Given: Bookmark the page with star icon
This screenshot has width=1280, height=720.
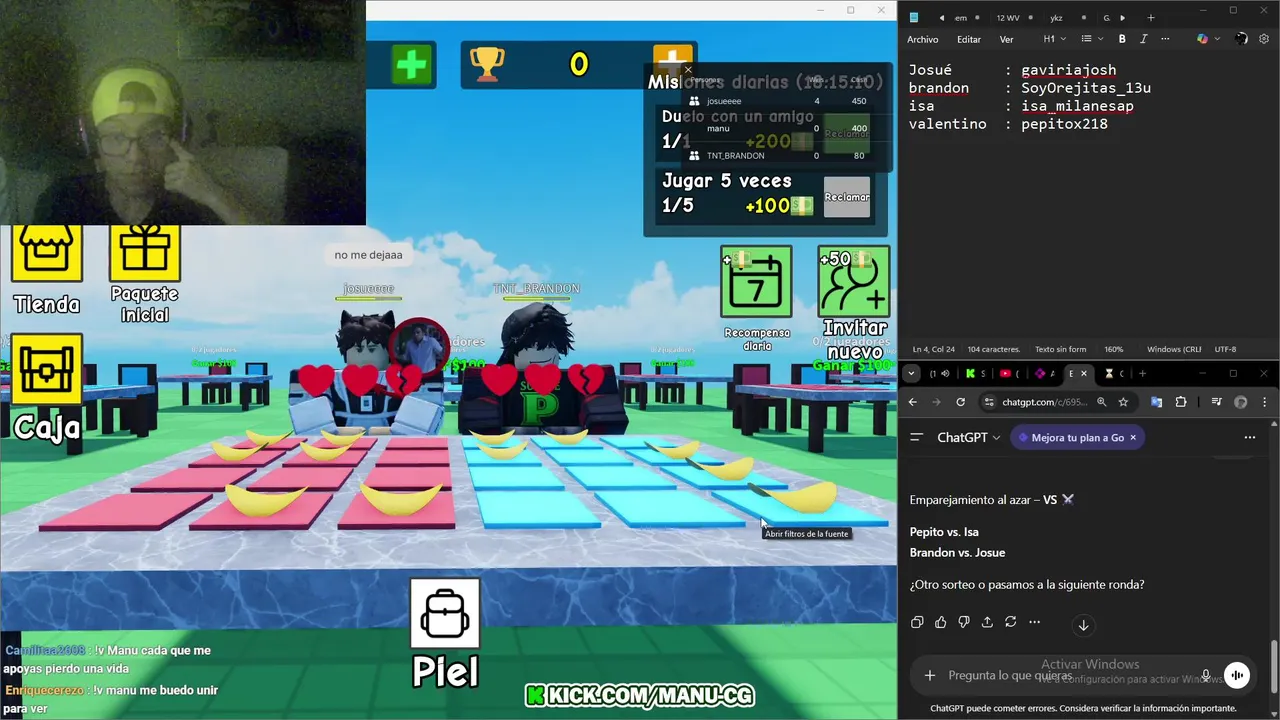Looking at the screenshot, I should click(1123, 402).
